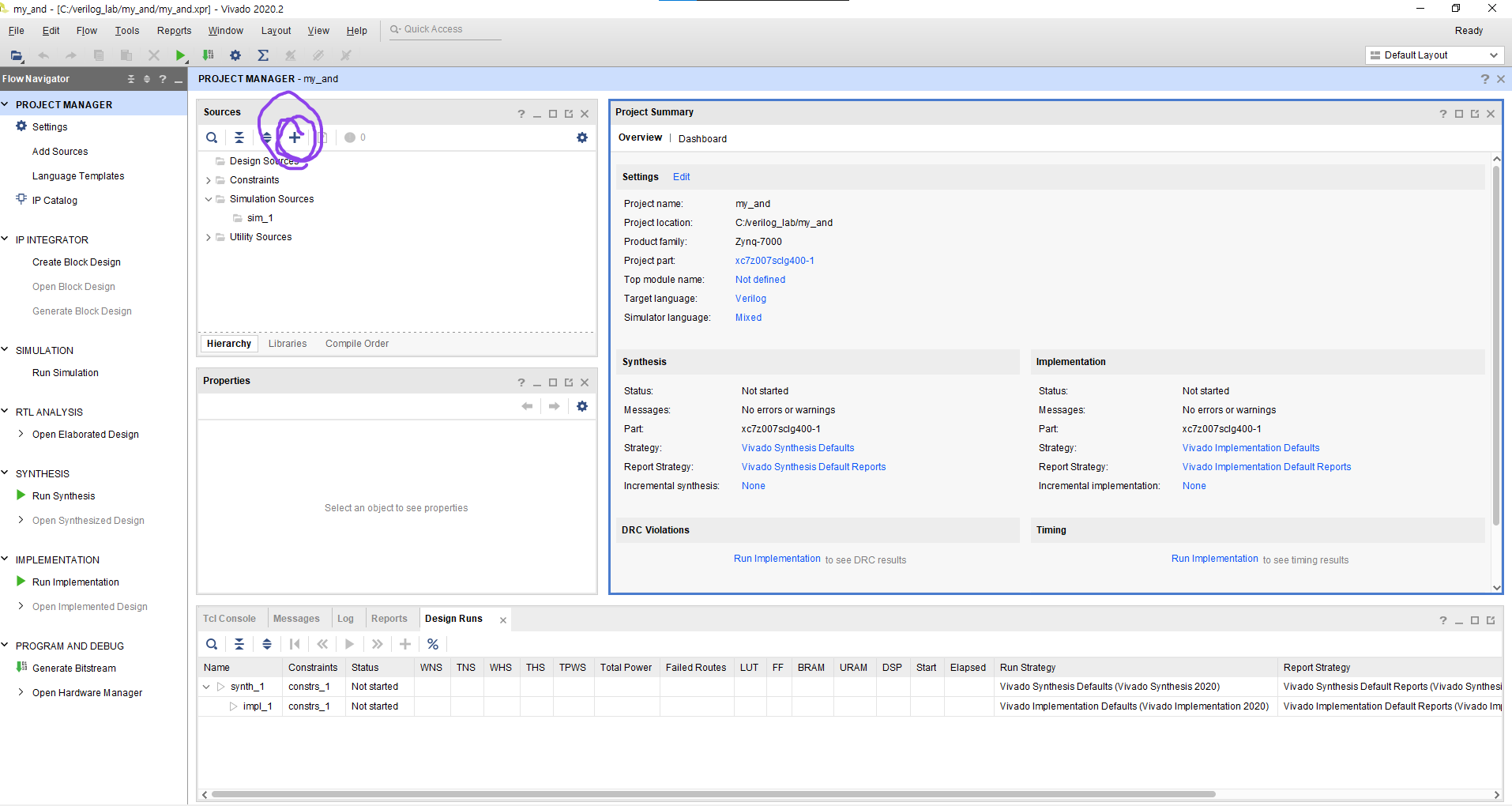Open the Reports menu

pyautogui.click(x=175, y=31)
